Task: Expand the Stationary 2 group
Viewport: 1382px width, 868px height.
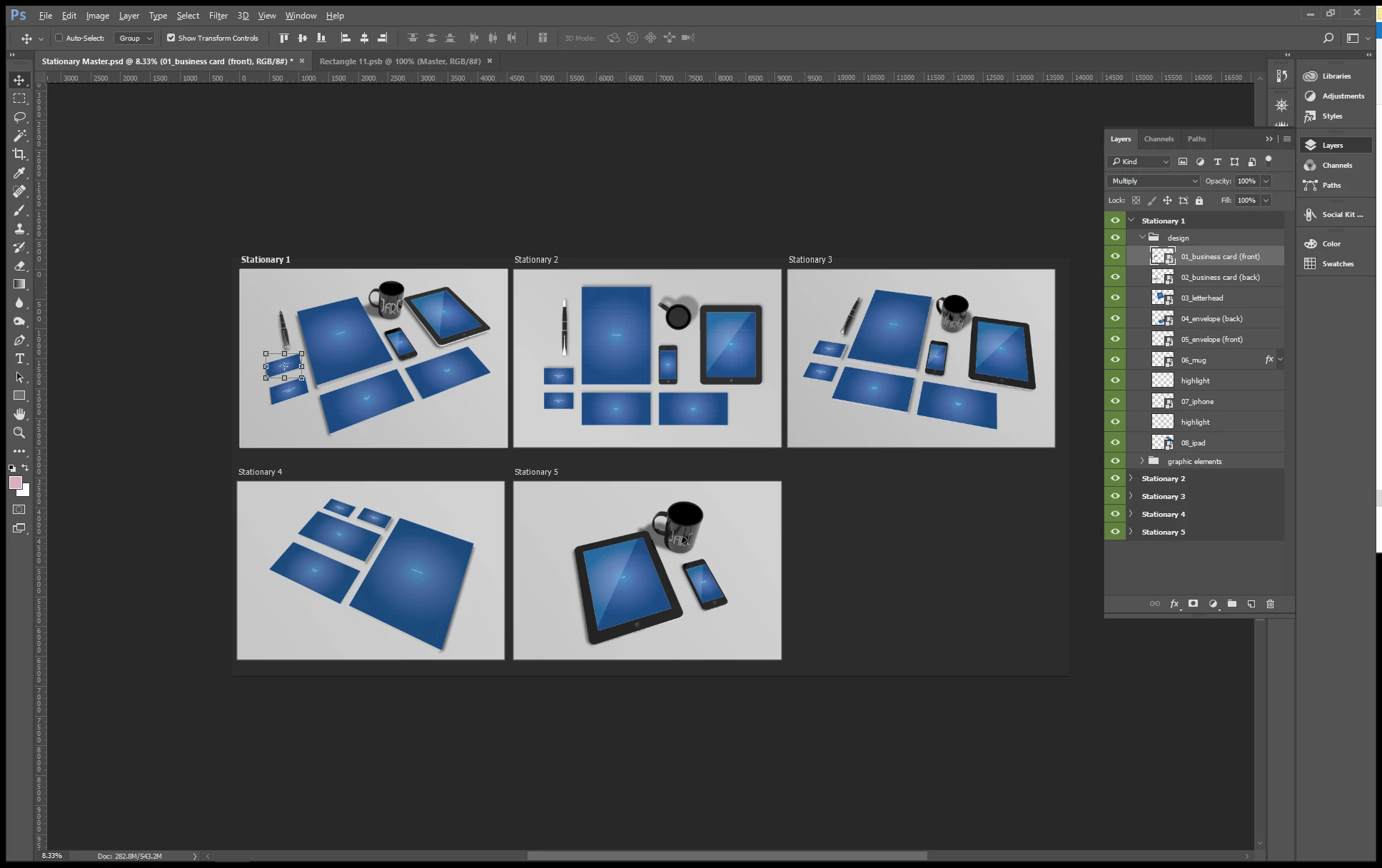Action: pos(1131,478)
